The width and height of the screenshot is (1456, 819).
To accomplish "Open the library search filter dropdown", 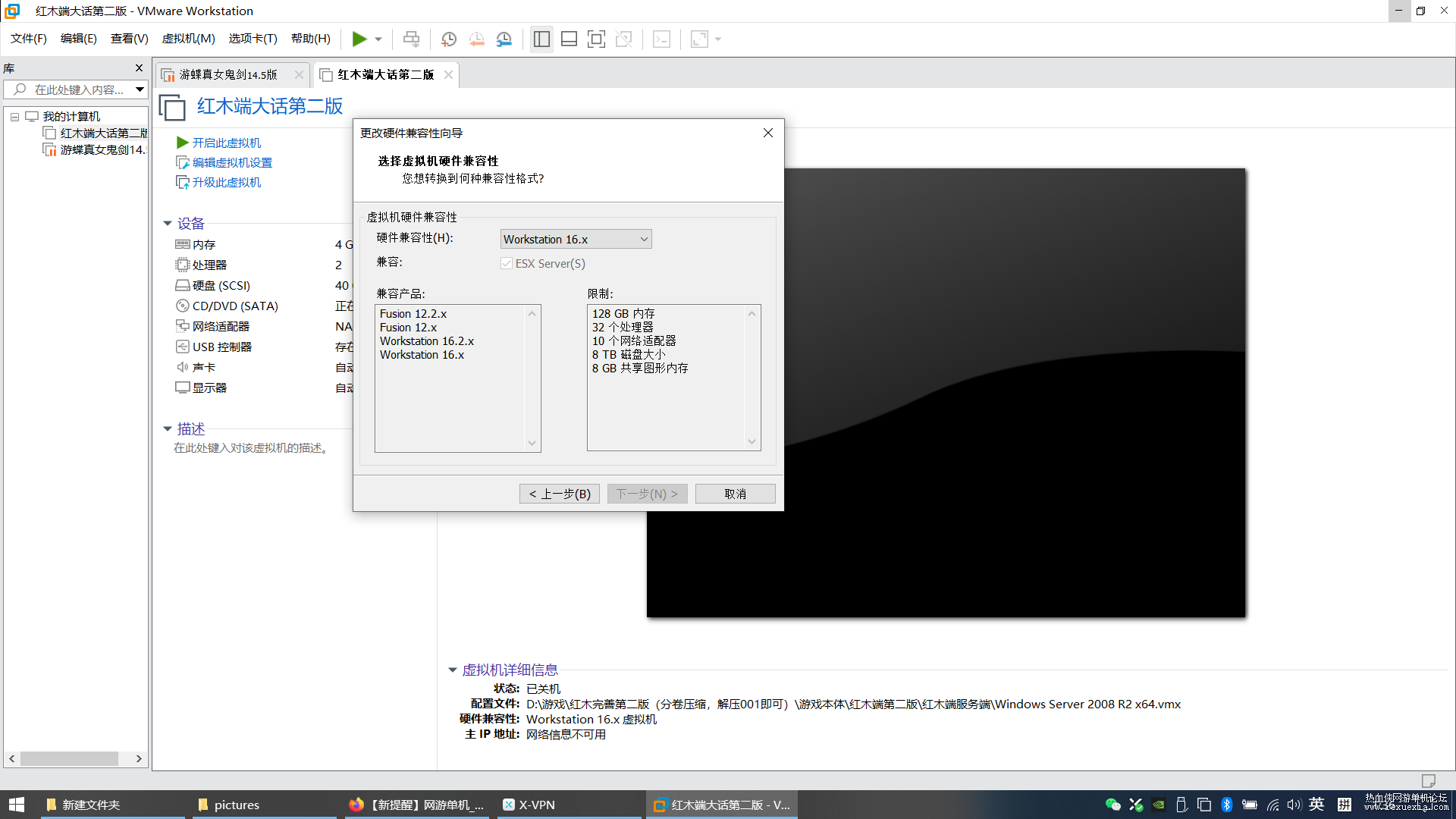I will 140,89.
